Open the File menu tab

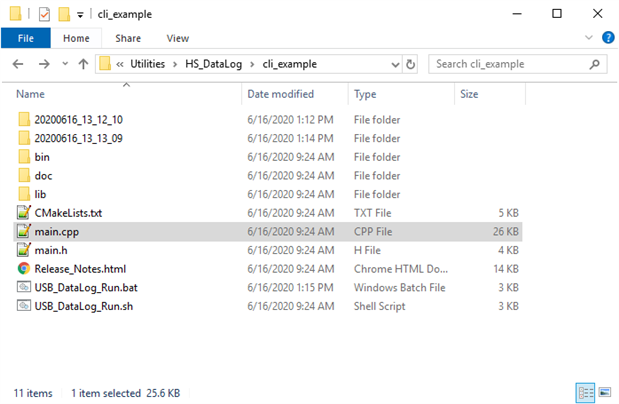click(x=26, y=38)
